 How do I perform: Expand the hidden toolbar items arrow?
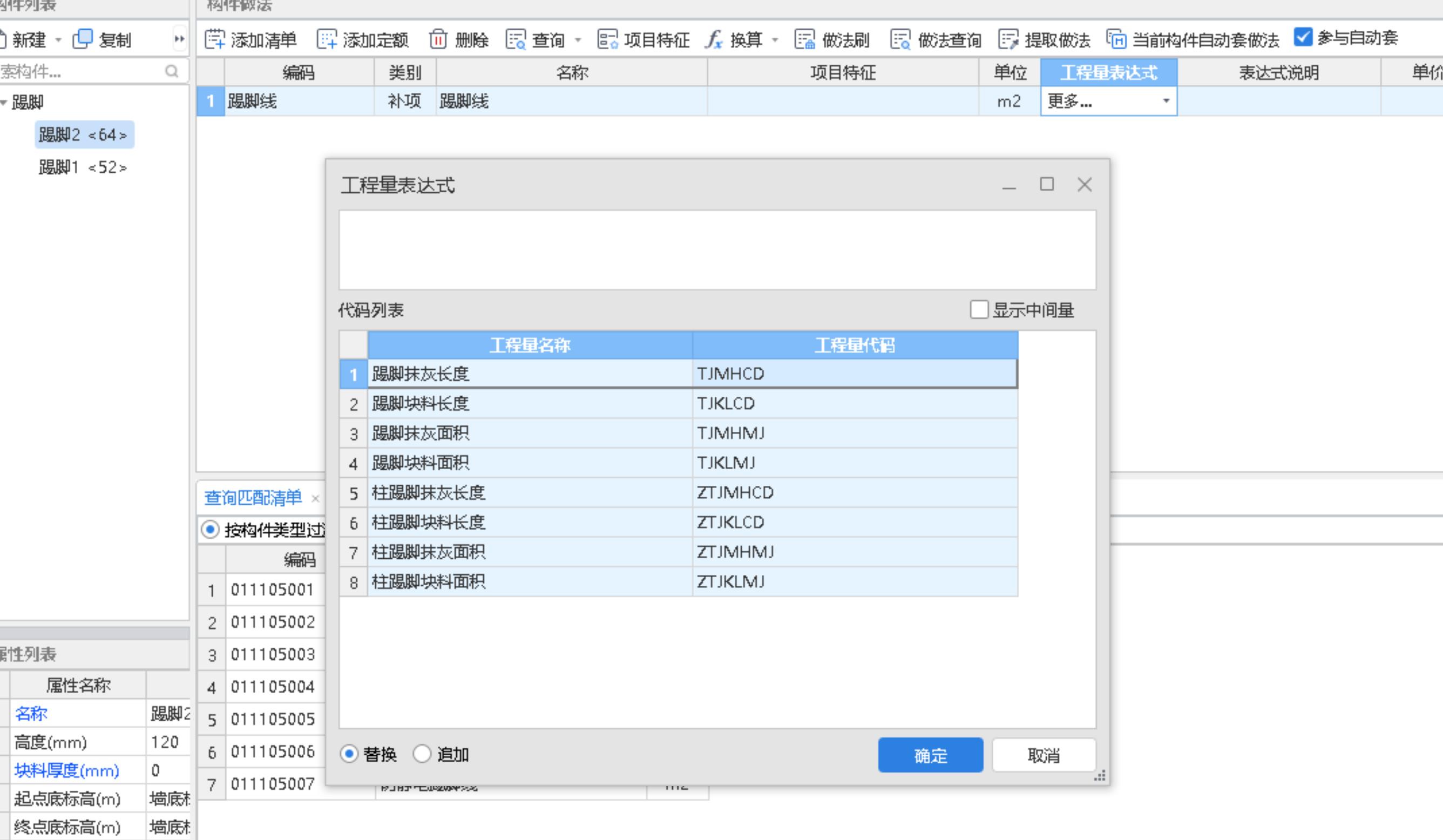(x=179, y=39)
